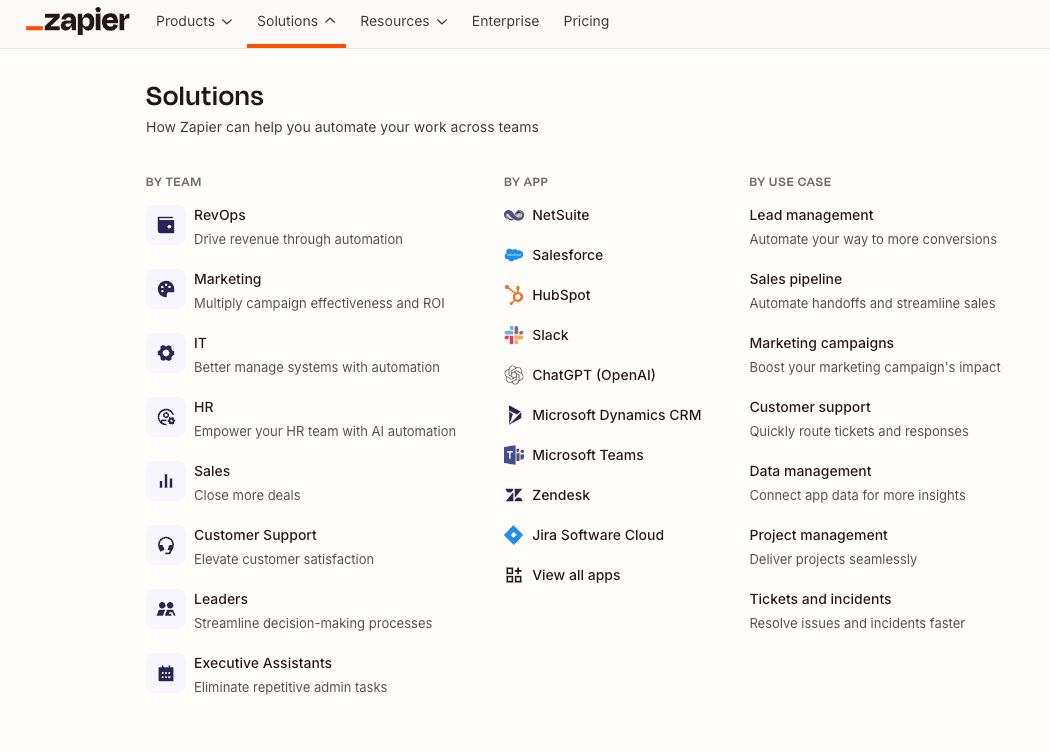Click the IT gear icon
Screen dimensions: 1050x752
tap(165, 353)
